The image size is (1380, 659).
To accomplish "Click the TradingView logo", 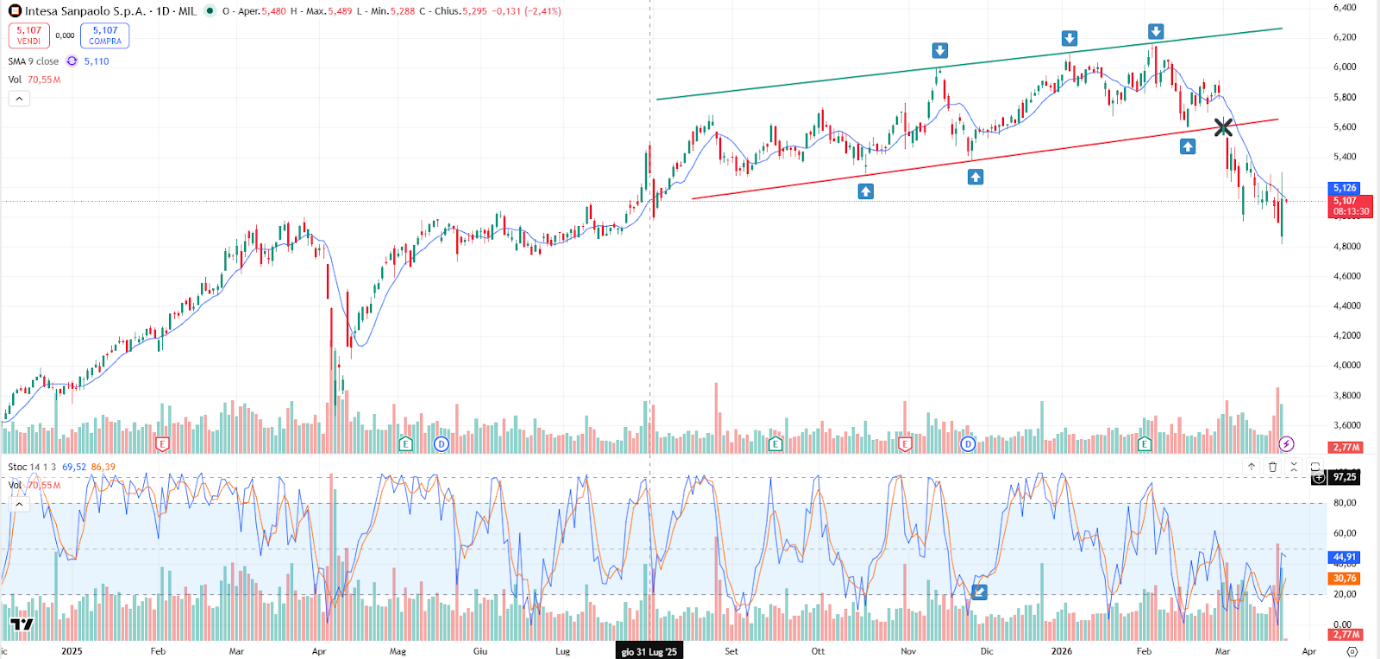I will click(x=21, y=624).
